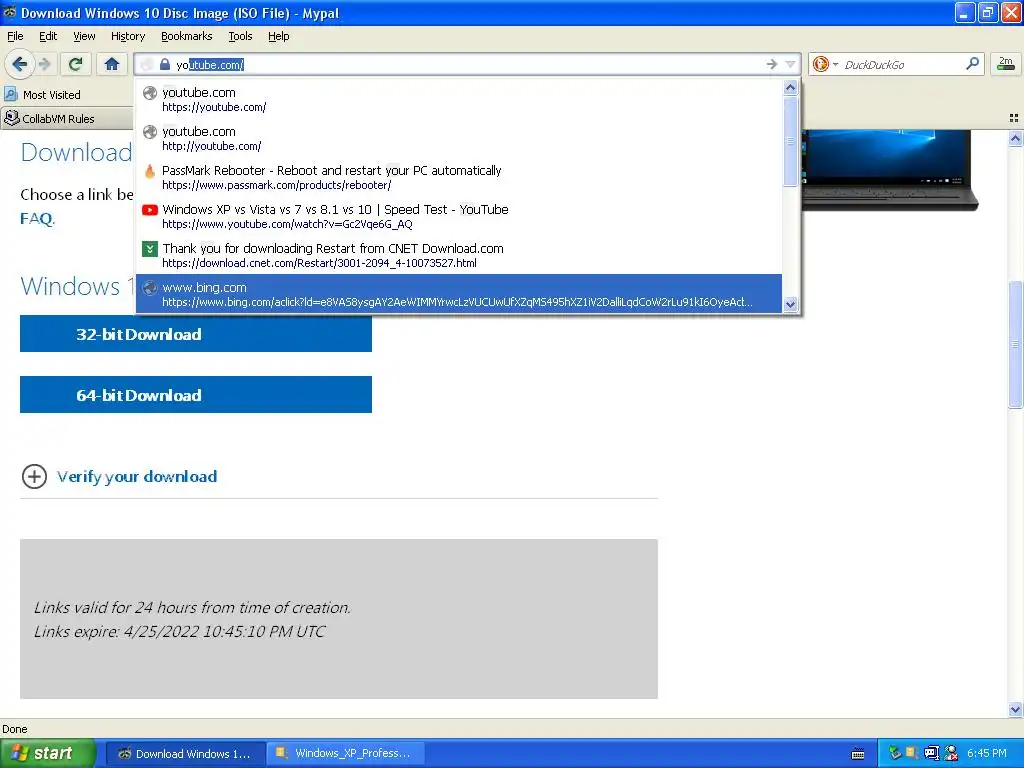
Task: Choose PassMark Rebooter suggestion entry
Action: click(458, 177)
